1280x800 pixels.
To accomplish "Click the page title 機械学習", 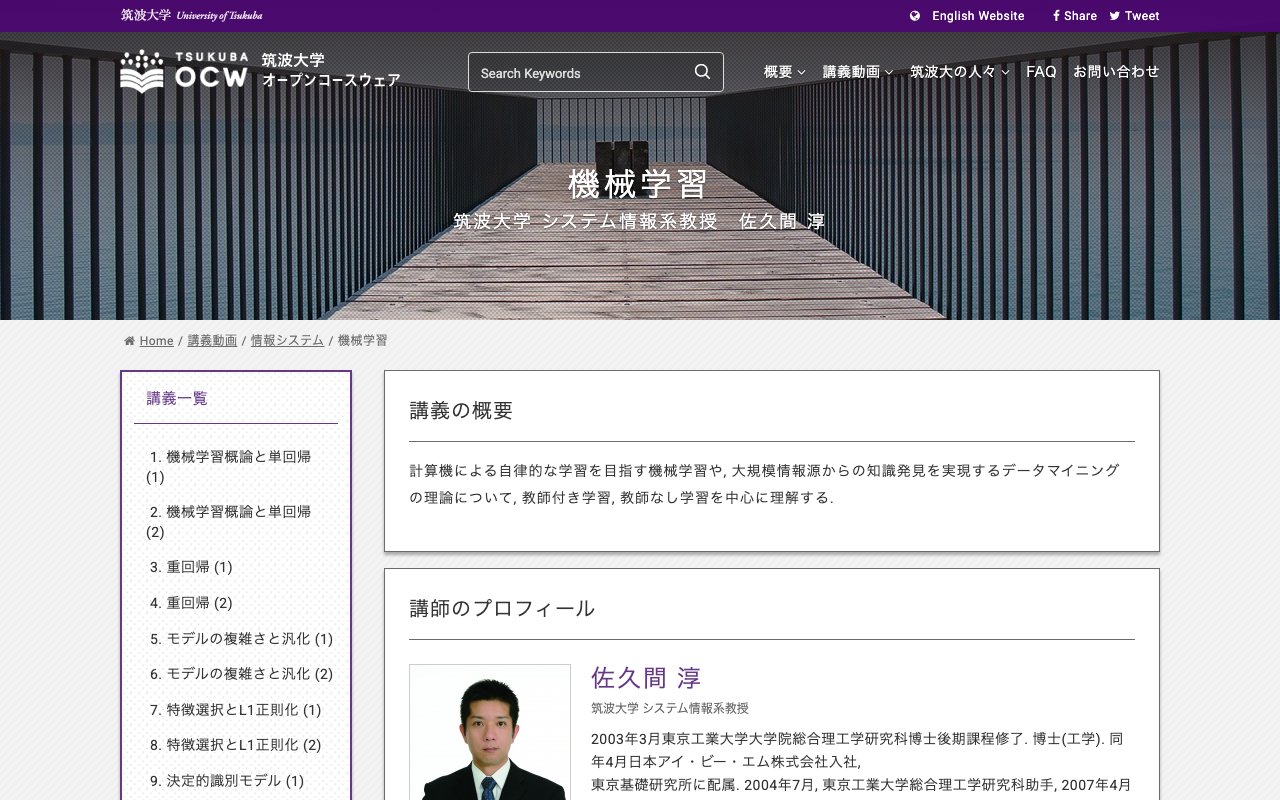I will coord(639,184).
